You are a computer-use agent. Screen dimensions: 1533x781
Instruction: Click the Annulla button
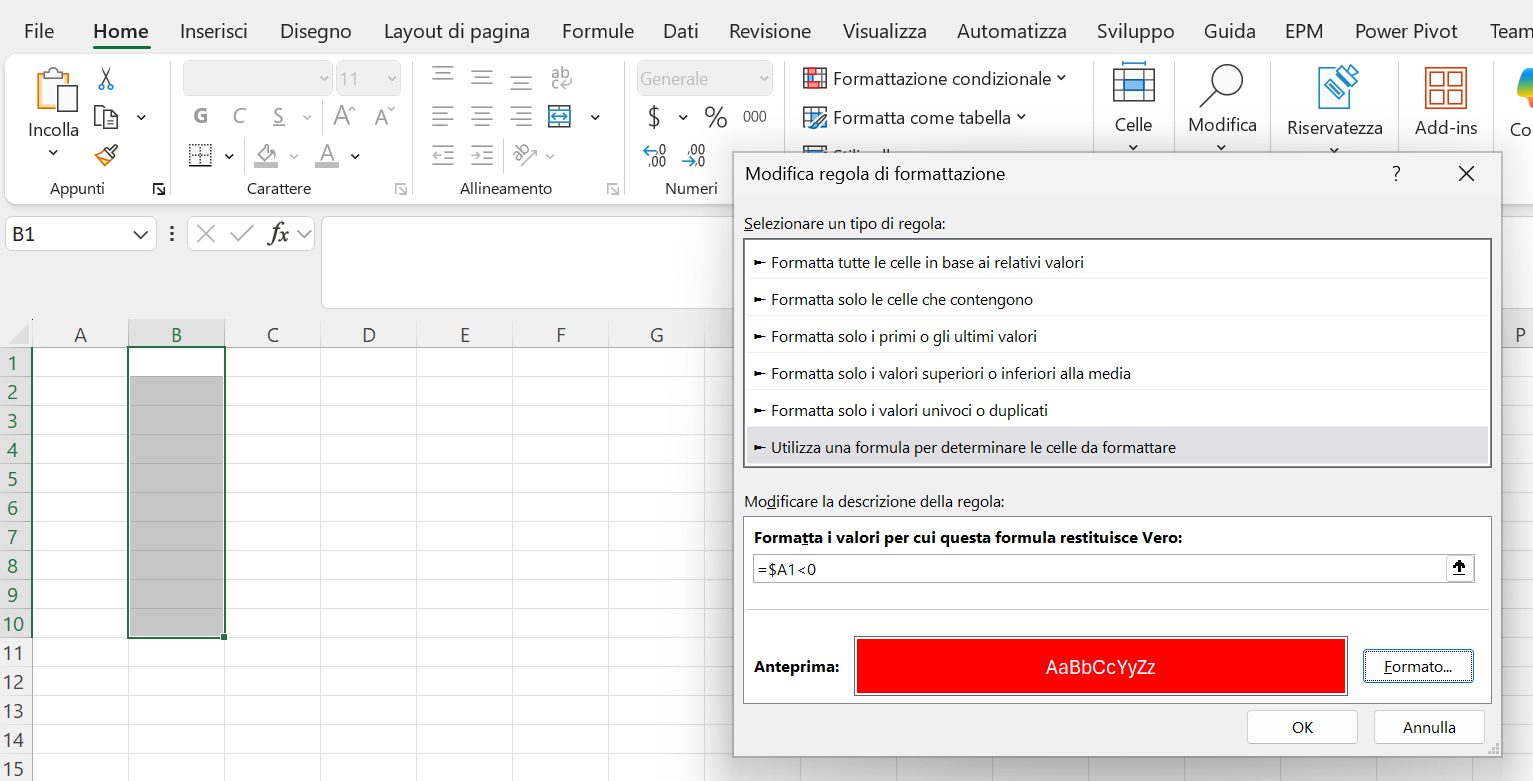[1429, 727]
